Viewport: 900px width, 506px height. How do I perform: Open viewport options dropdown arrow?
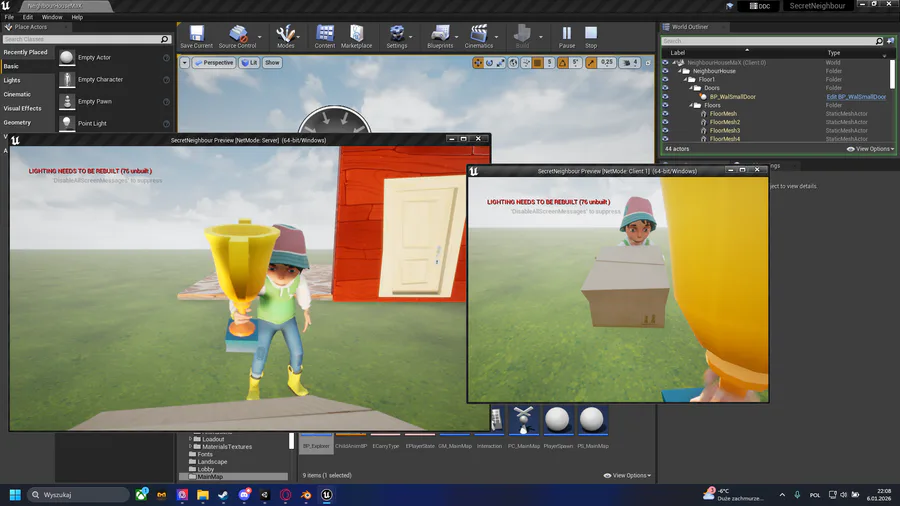(184, 63)
